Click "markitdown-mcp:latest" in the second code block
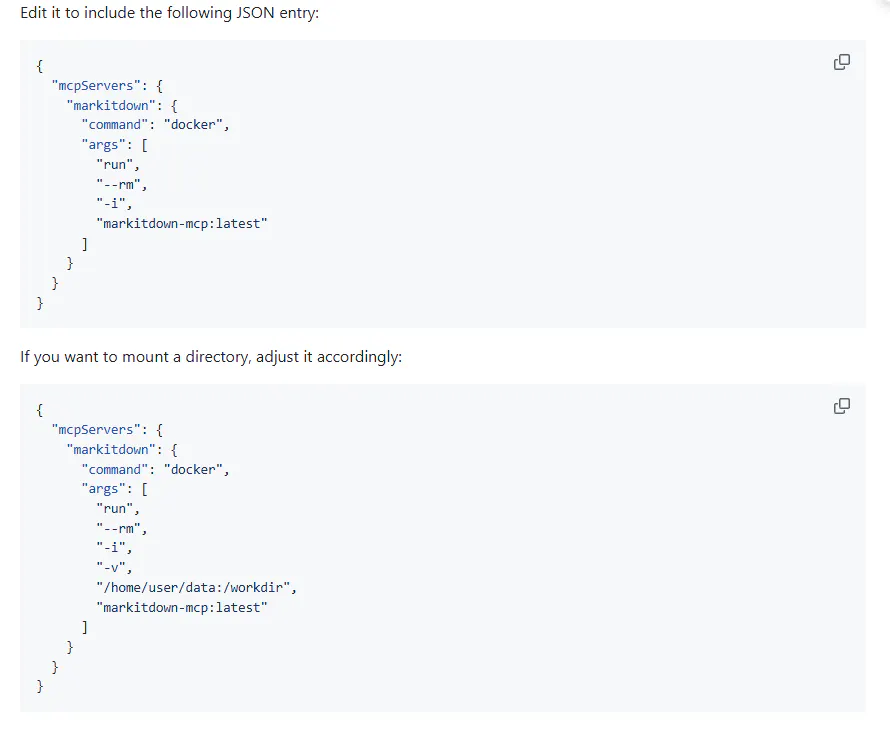Image resolution: width=890 pixels, height=735 pixels. click(x=182, y=607)
